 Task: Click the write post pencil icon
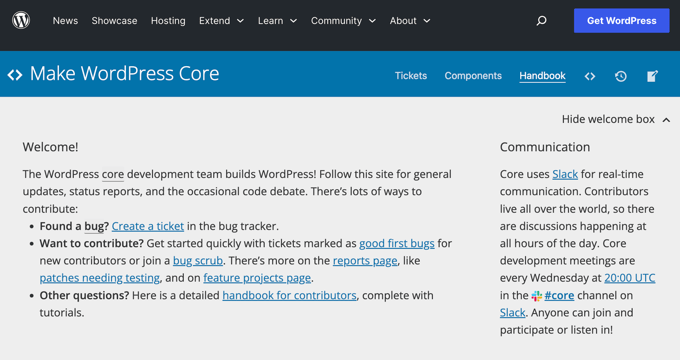[x=652, y=76]
